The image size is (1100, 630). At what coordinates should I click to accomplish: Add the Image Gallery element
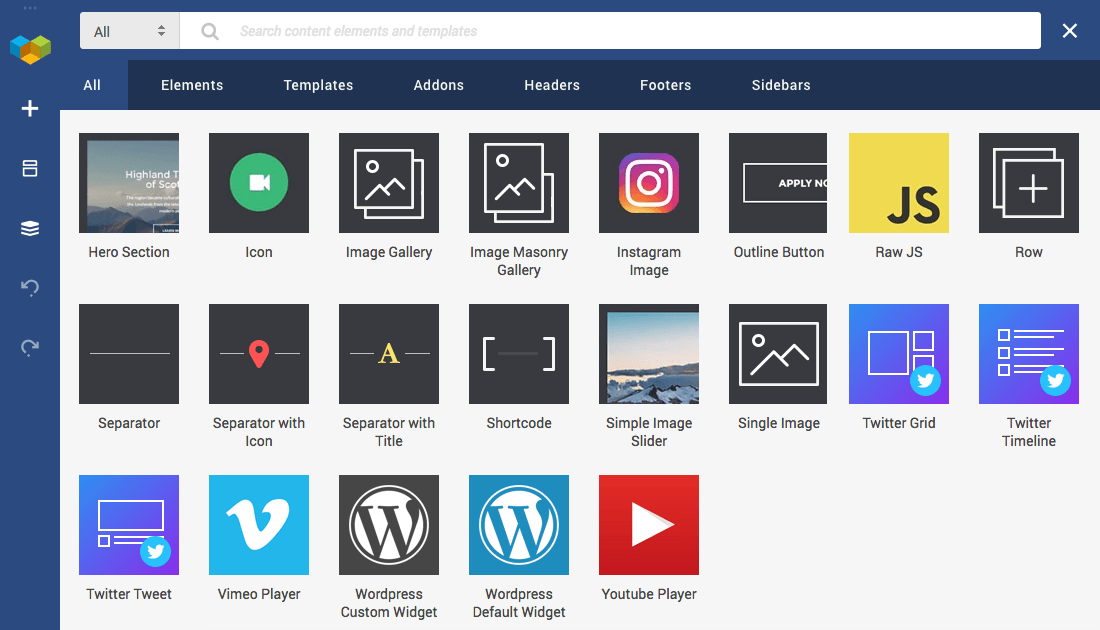[x=389, y=183]
